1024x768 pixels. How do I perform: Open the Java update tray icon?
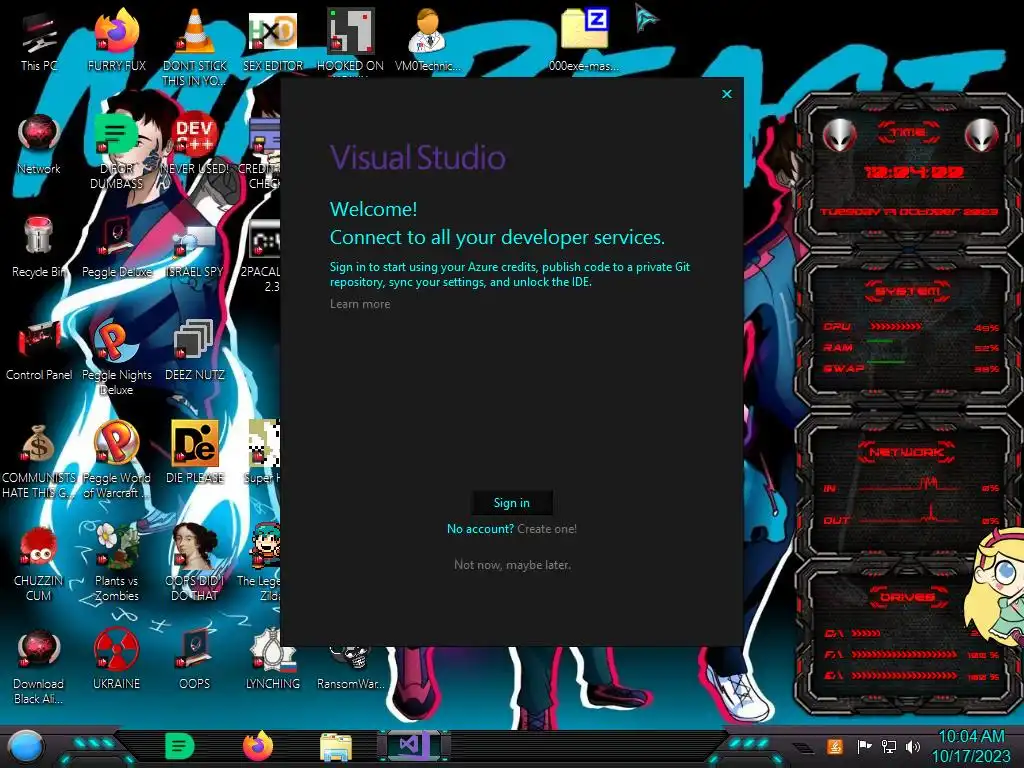click(834, 746)
